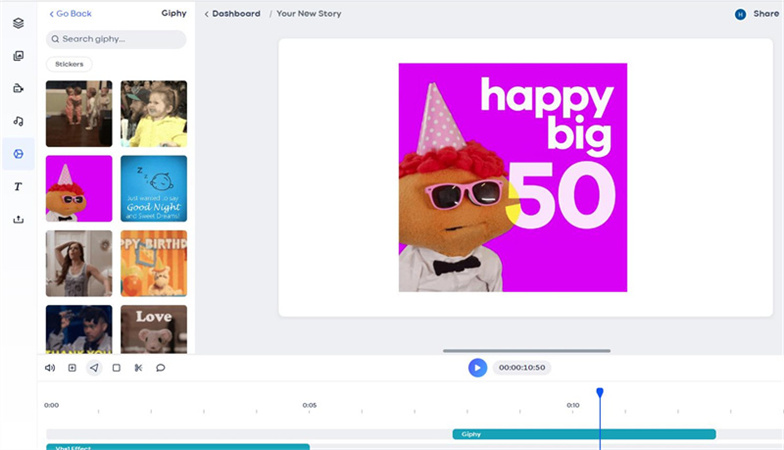Select the puppet party hat GIF thumbnail
The width and height of the screenshot is (784, 450).
point(79,188)
